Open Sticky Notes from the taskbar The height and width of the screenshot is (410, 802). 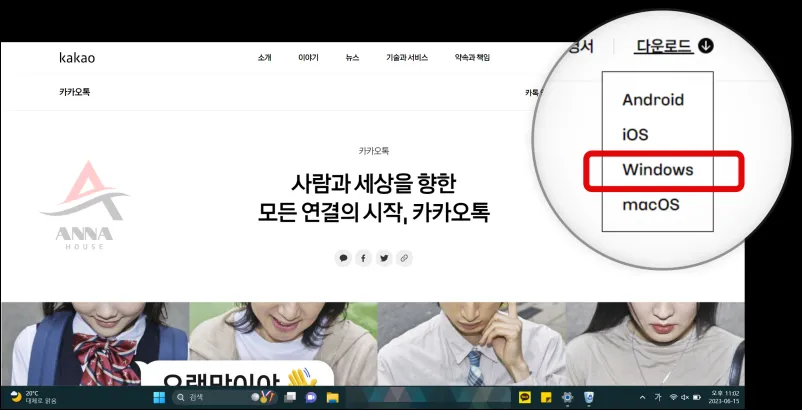tap(546, 397)
